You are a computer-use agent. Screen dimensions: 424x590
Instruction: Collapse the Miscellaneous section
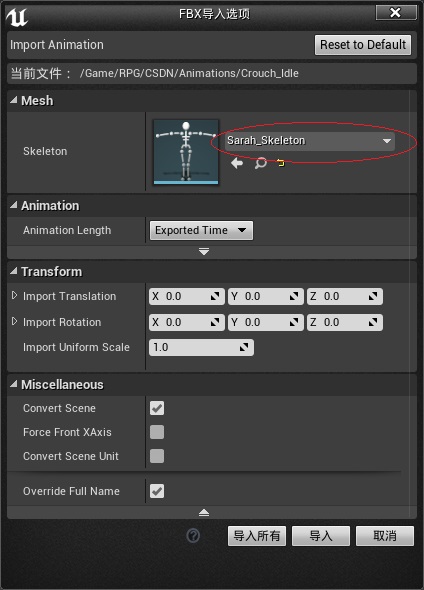pyautogui.click(x=14, y=384)
